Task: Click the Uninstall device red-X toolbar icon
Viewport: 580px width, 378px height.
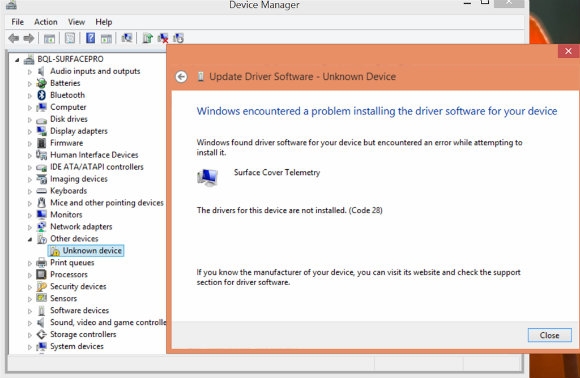Action: click(x=163, y=38)
